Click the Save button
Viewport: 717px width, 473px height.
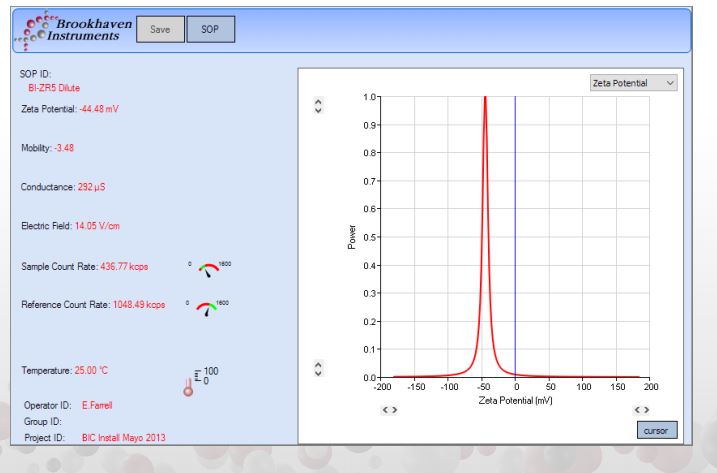(x=161, y=29)
